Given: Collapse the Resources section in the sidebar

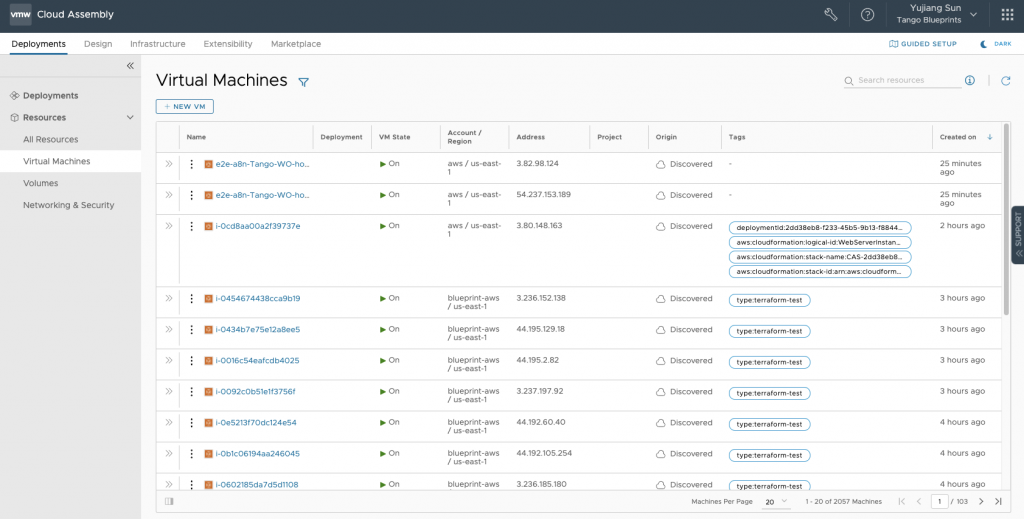Looking at the screenshot, I should click(x=130, y=118).
